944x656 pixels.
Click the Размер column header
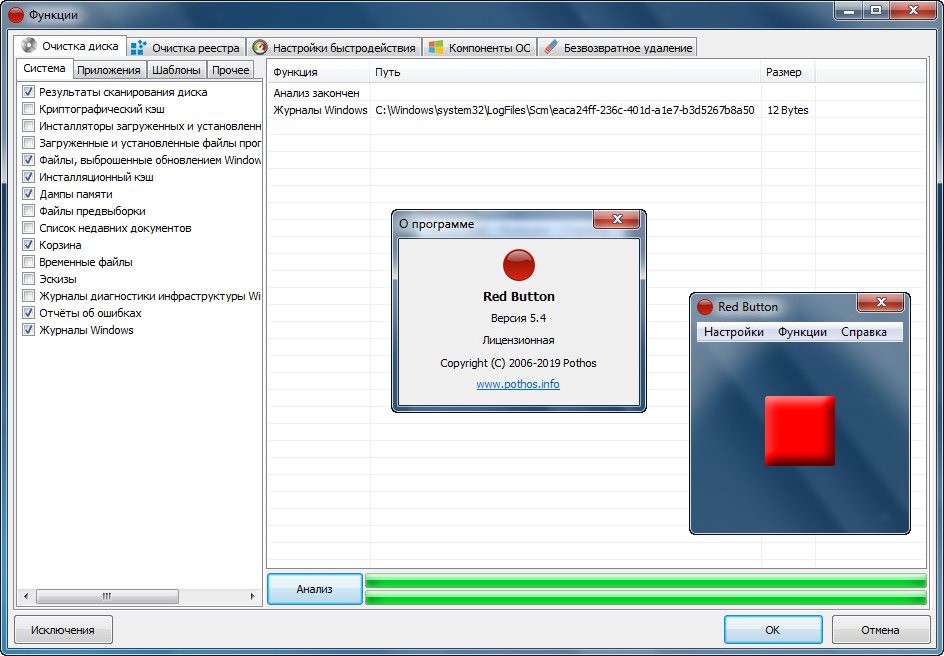point(783,72)
